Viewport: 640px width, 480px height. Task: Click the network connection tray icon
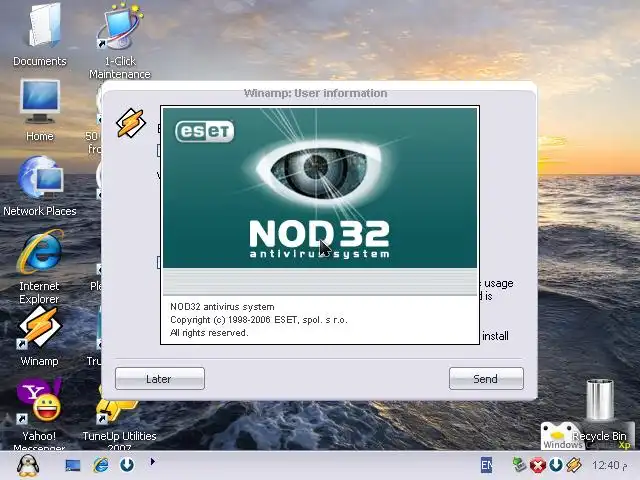click(x=519, y=465)
